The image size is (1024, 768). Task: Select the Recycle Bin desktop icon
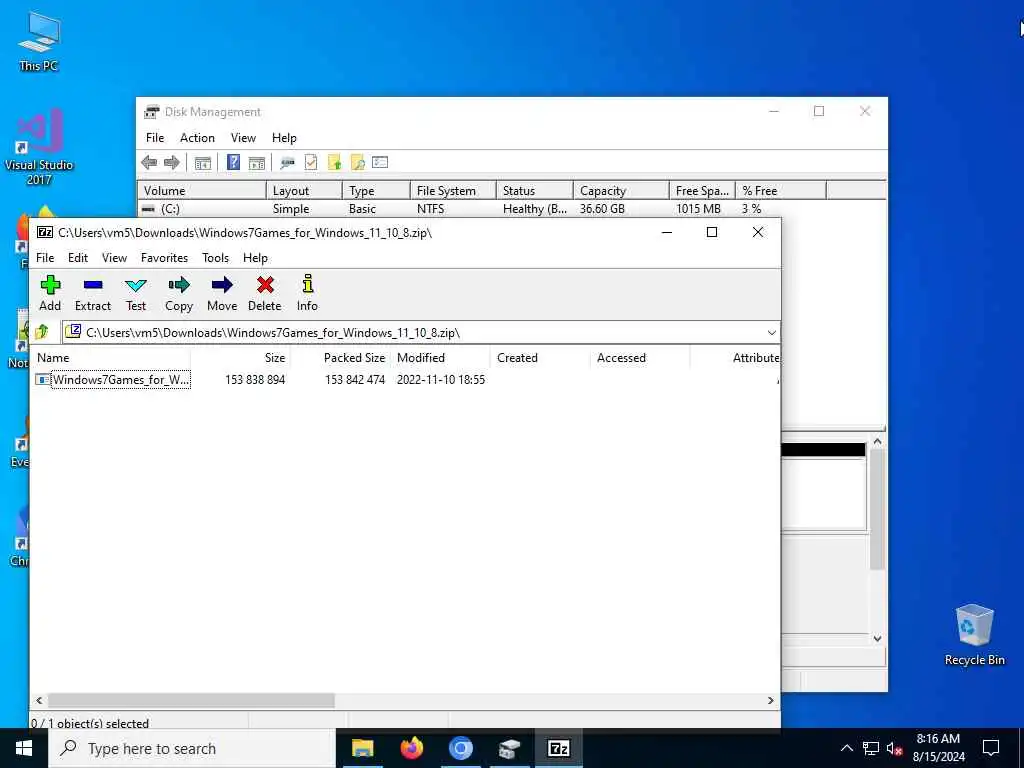pyautogui.click(x=974, y=635)
